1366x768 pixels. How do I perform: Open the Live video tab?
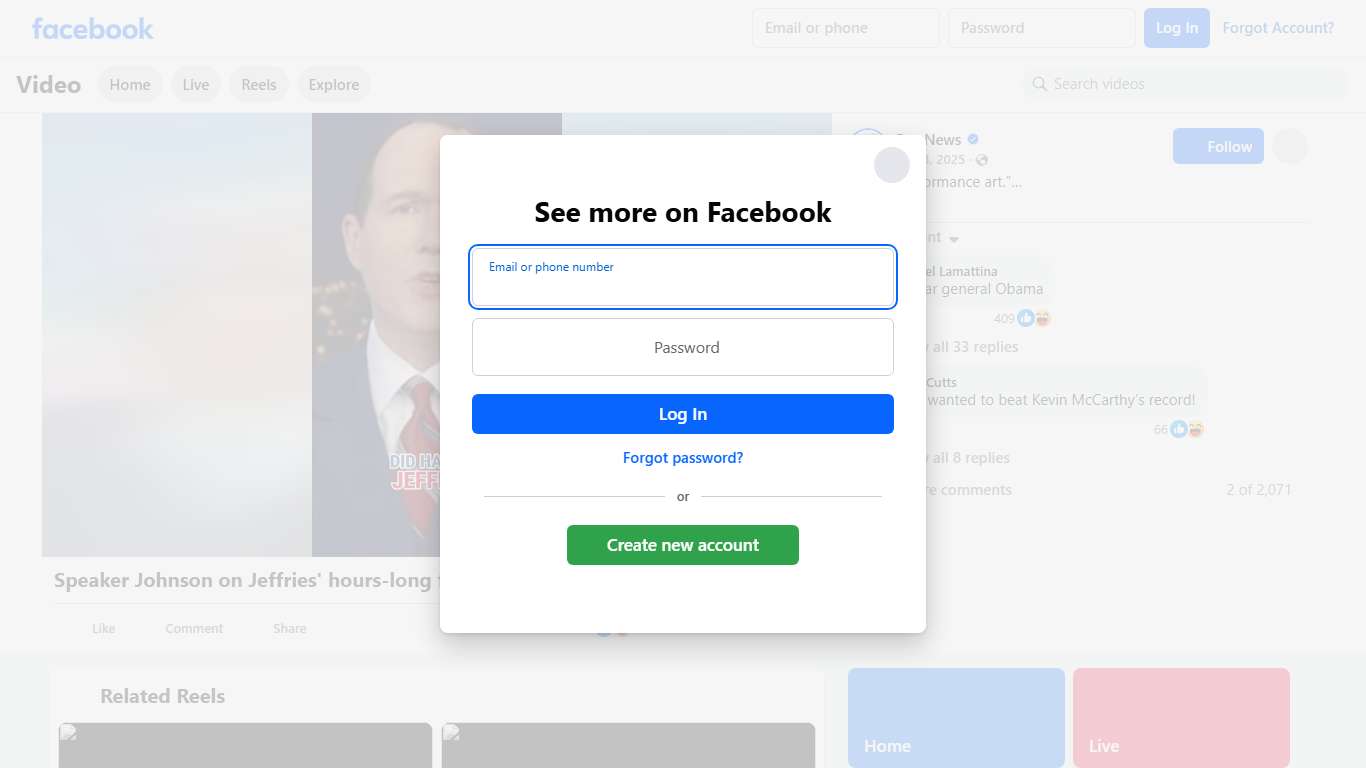196,85
